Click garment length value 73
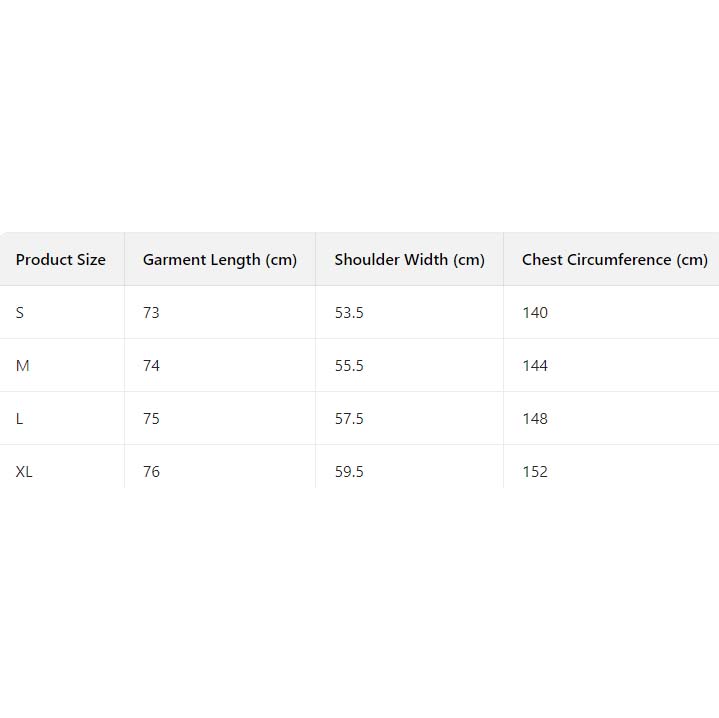This screenshot has height=718, width=719. point(151,313)
